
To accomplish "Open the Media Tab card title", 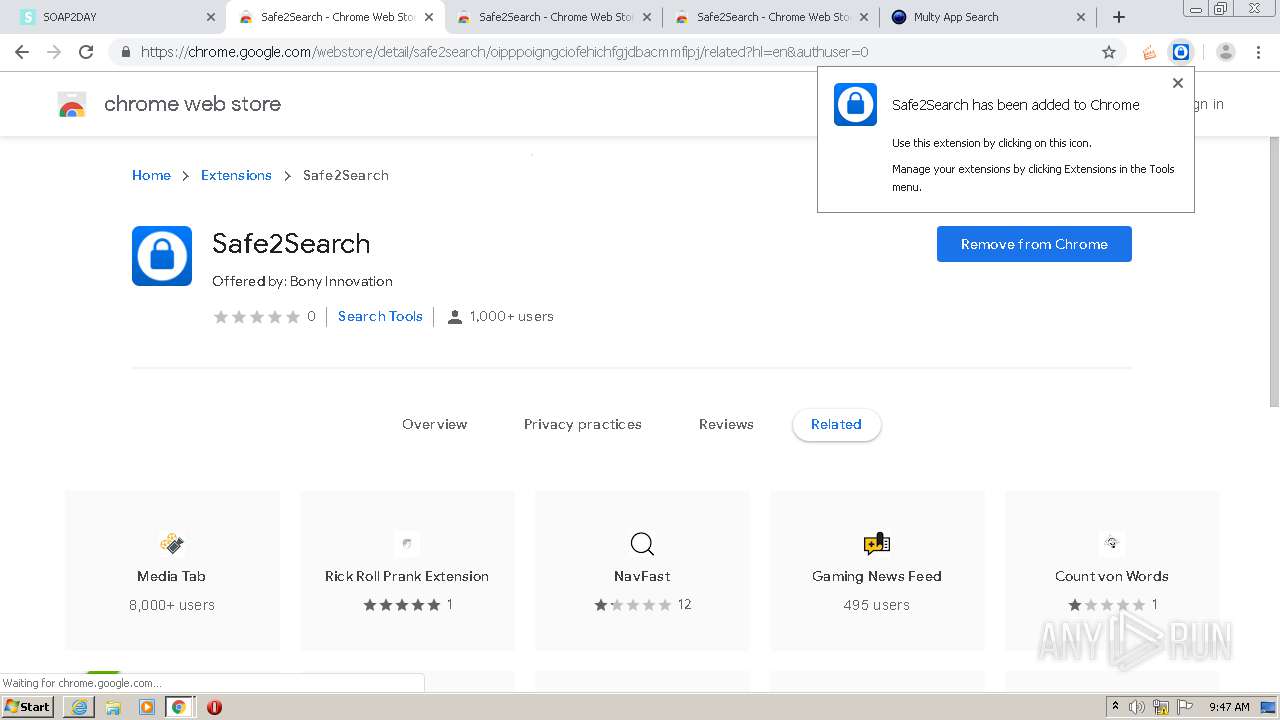I will pyautogui.click(x=172, y=576).
